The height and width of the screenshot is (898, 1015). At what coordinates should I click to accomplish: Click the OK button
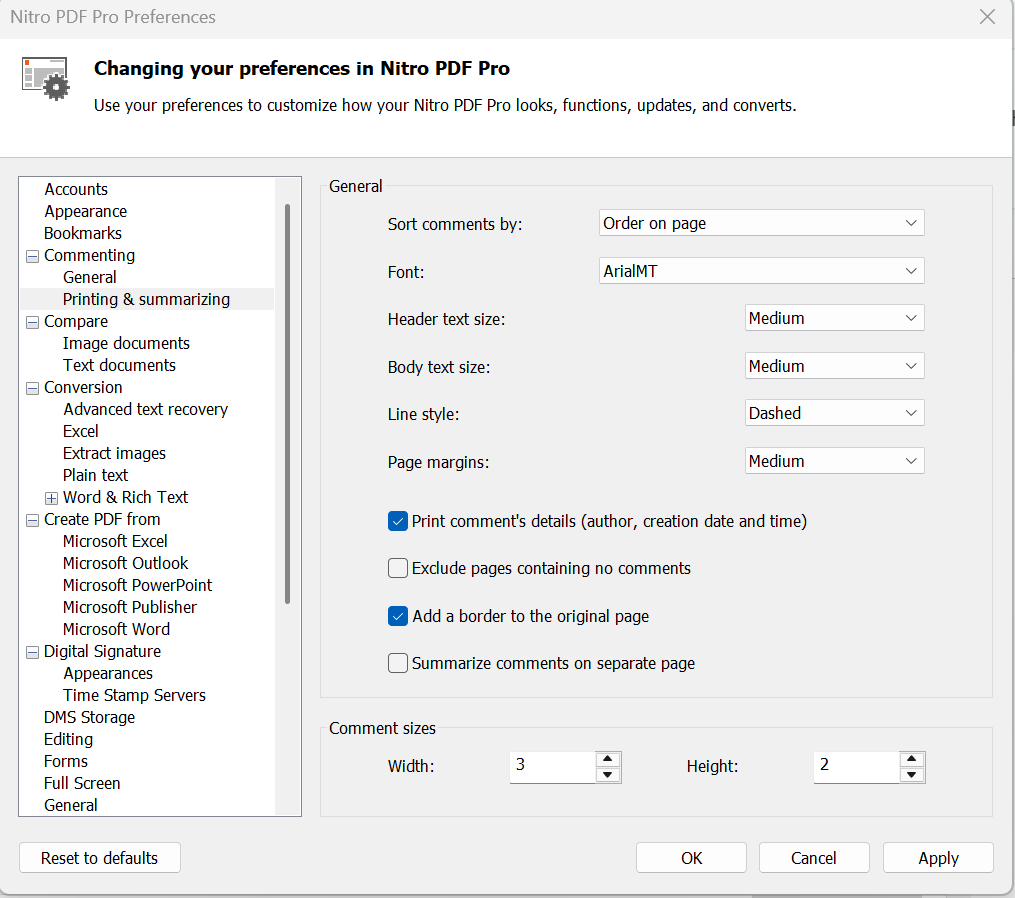tap(691, 858)
